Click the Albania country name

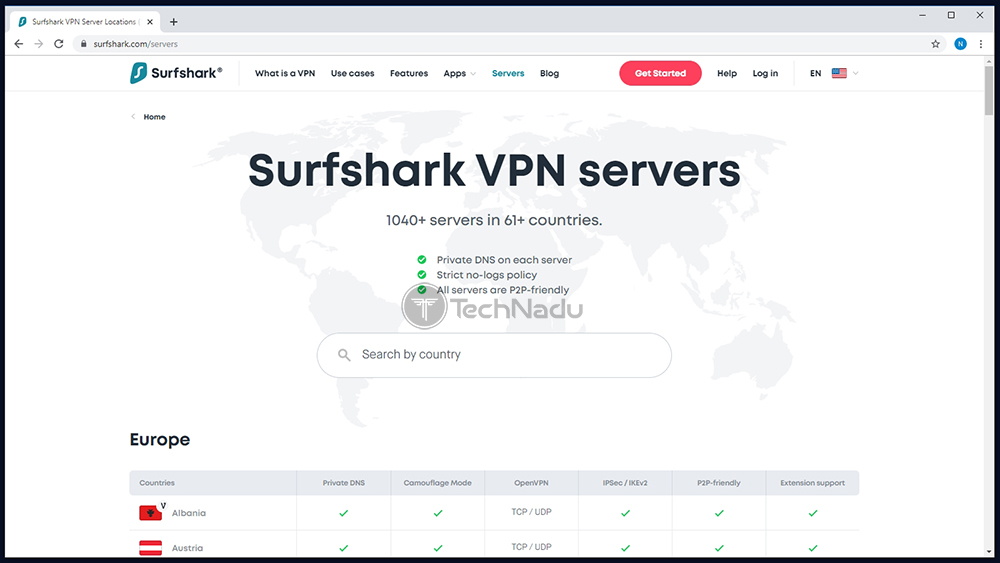point(189,513)
